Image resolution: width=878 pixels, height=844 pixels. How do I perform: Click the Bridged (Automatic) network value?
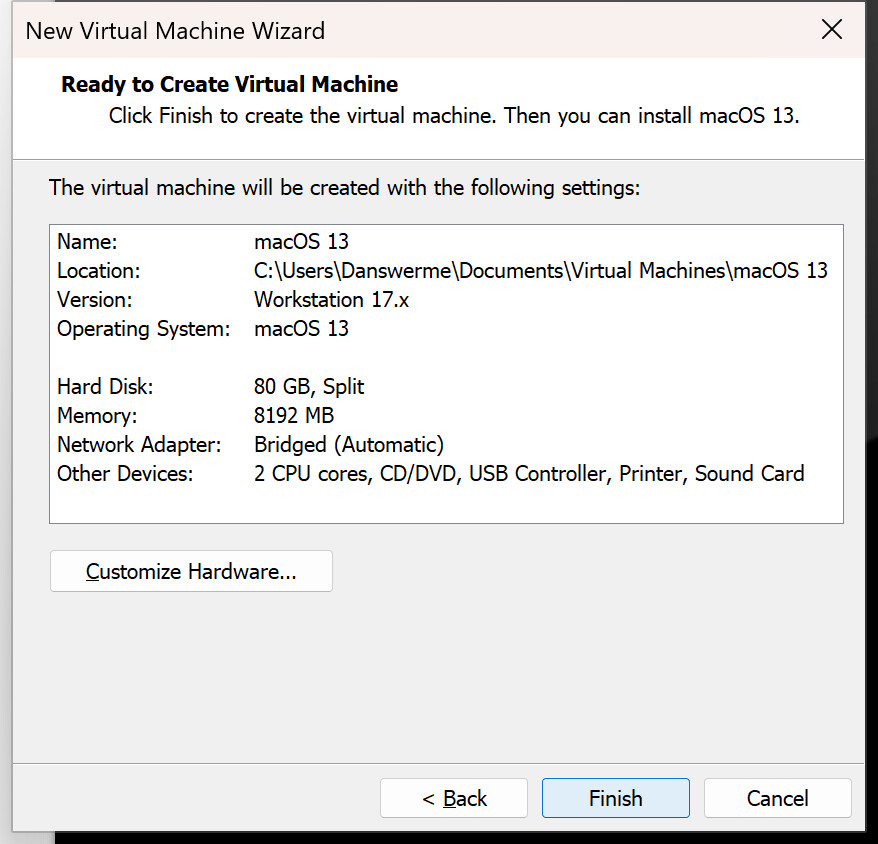[349, 445]
